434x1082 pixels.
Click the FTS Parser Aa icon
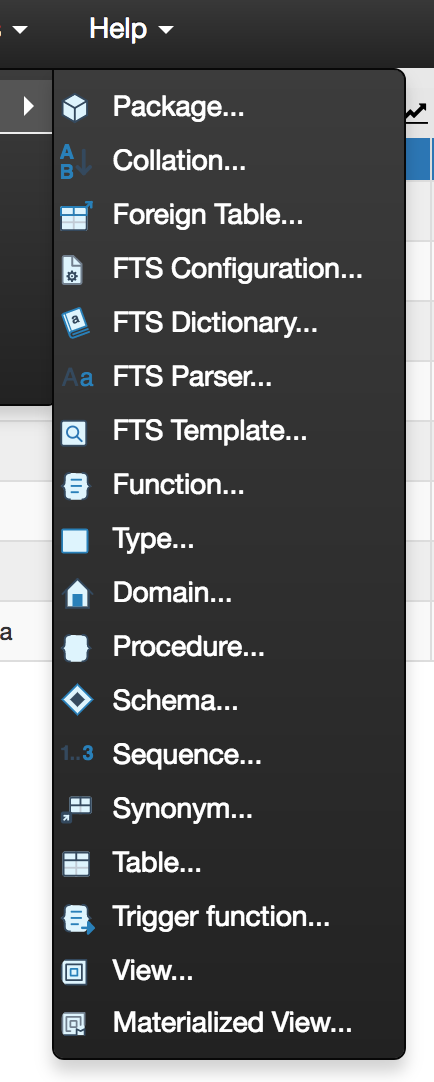[x=77, y=377]
